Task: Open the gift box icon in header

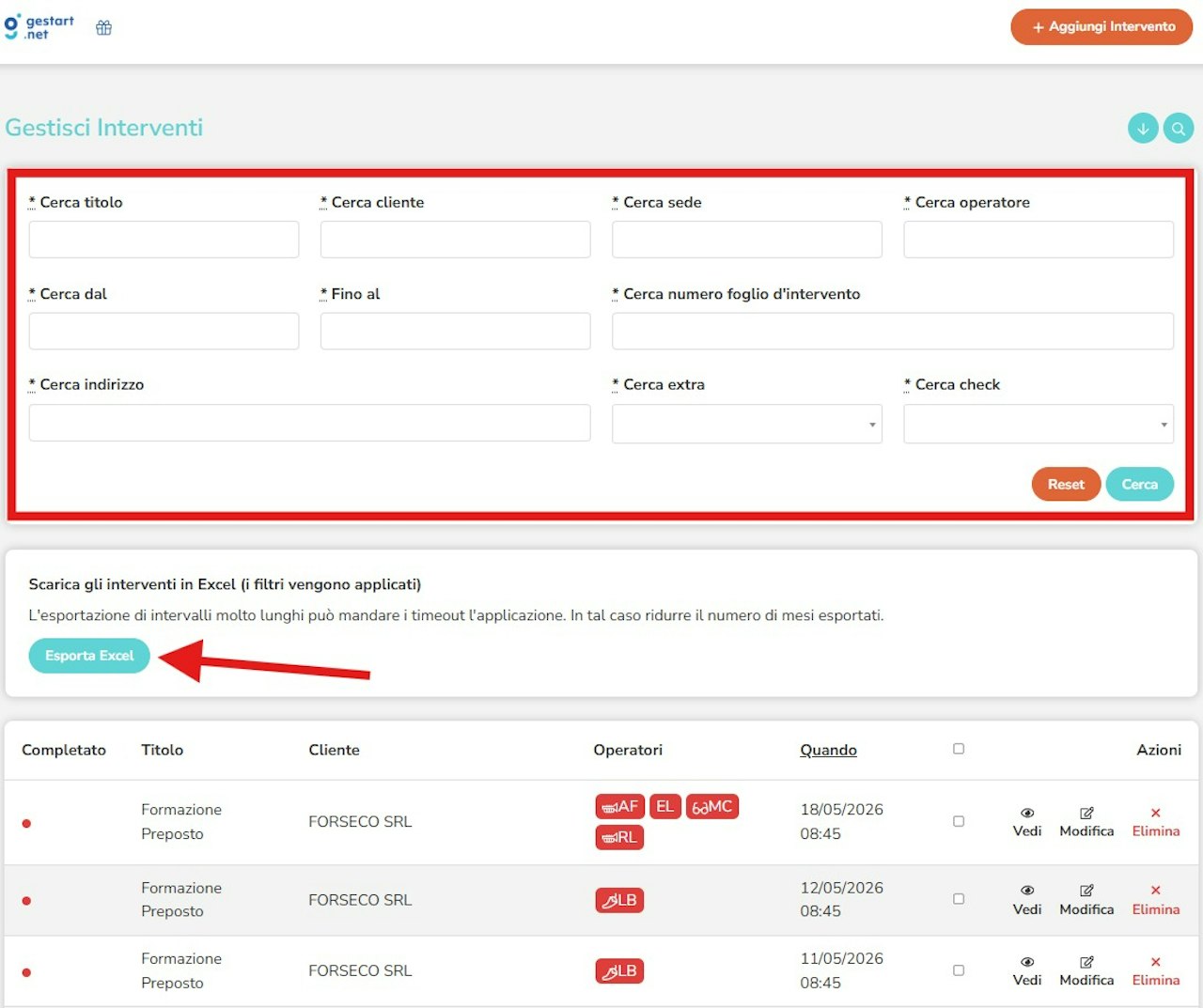Action: [x=104, y=28]
